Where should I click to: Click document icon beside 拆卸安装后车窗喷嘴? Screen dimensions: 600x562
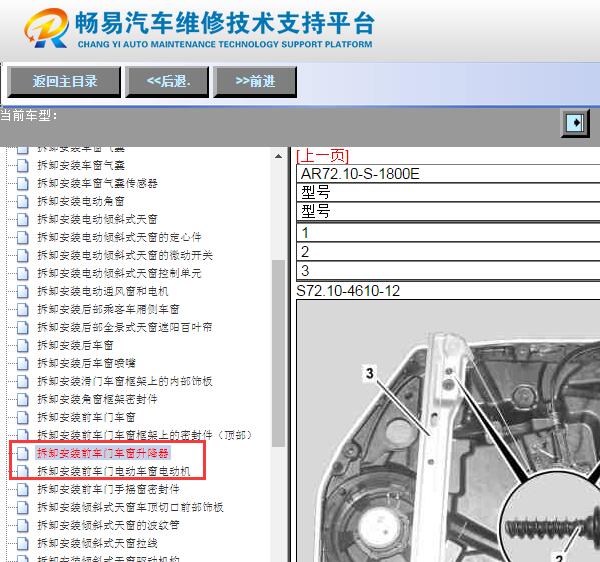click(23, 363)
